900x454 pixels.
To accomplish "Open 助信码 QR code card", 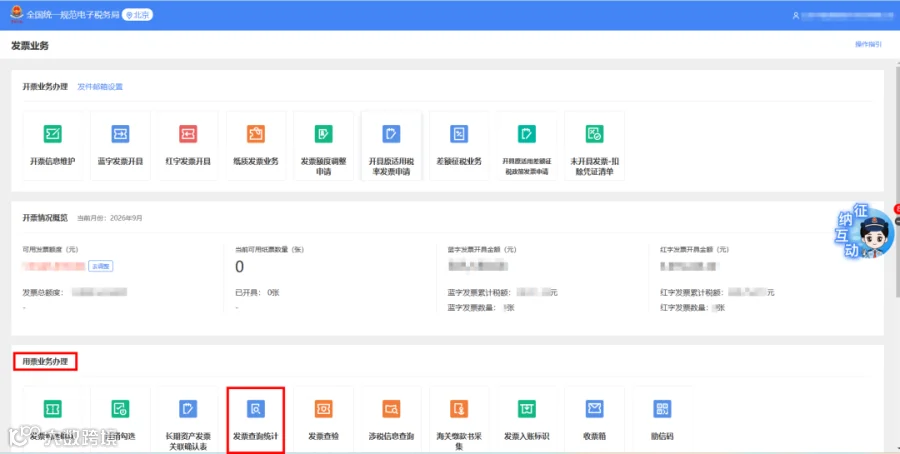I will tap(662, 420).
